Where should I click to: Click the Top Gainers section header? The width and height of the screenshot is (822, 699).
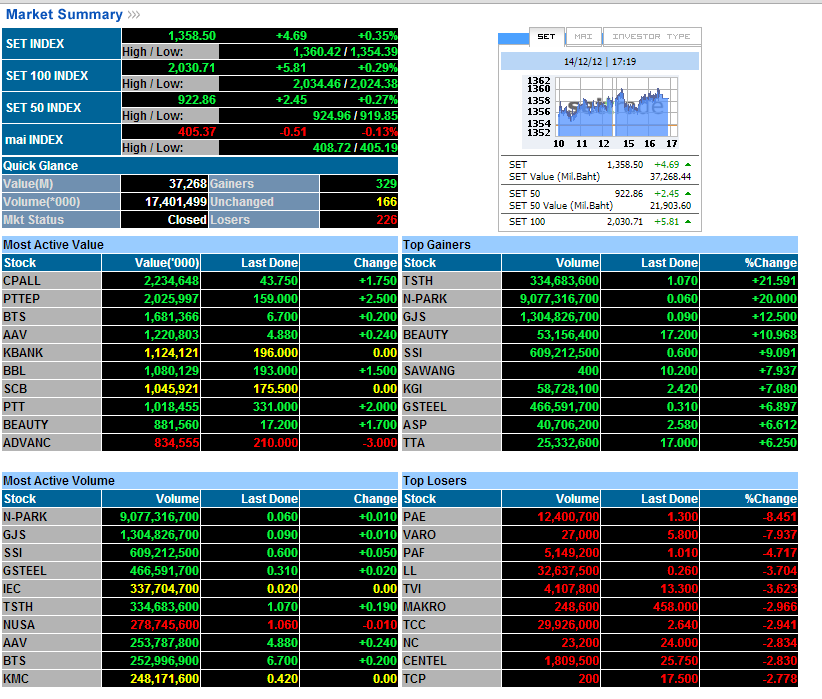click(600, 244)
